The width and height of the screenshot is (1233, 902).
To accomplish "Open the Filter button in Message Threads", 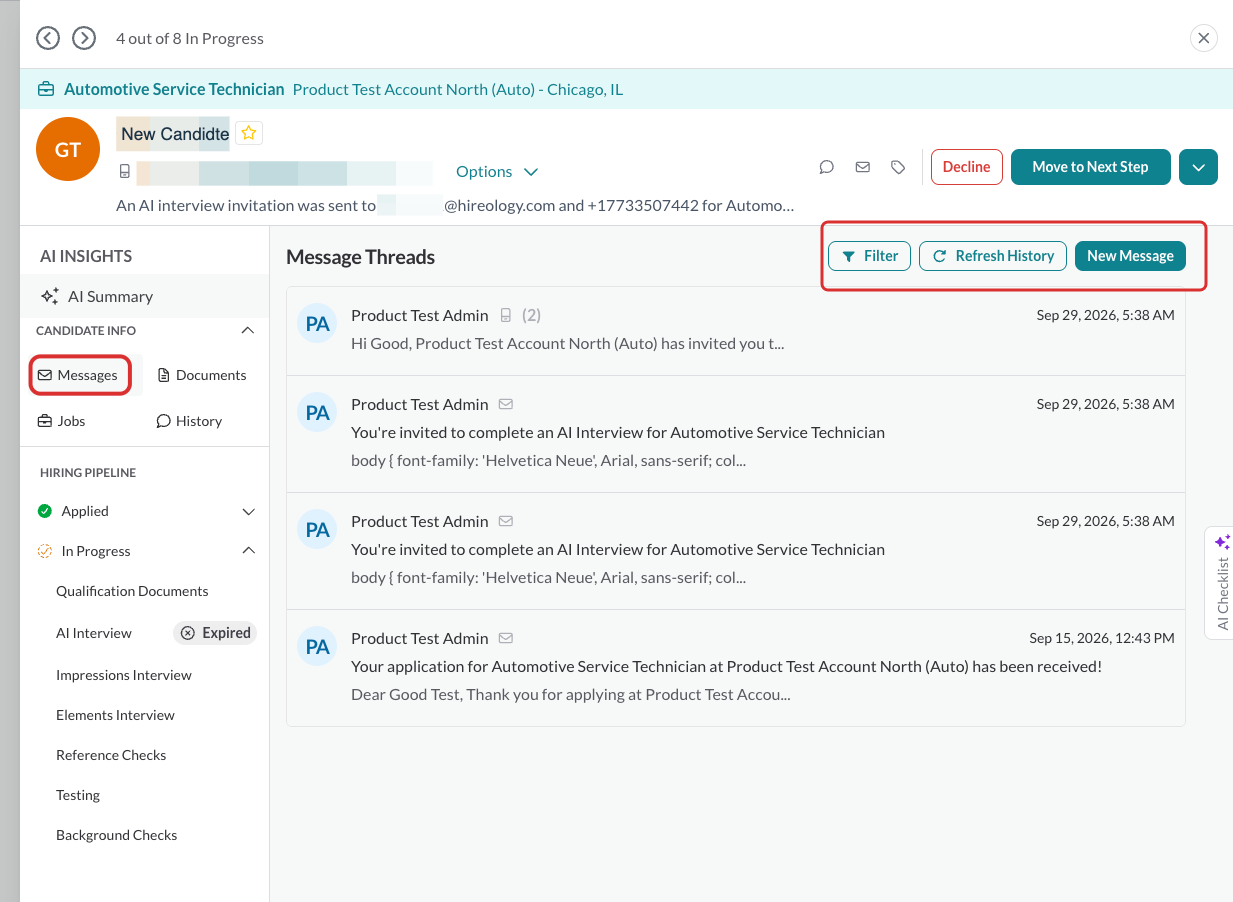I will point(870,256).
